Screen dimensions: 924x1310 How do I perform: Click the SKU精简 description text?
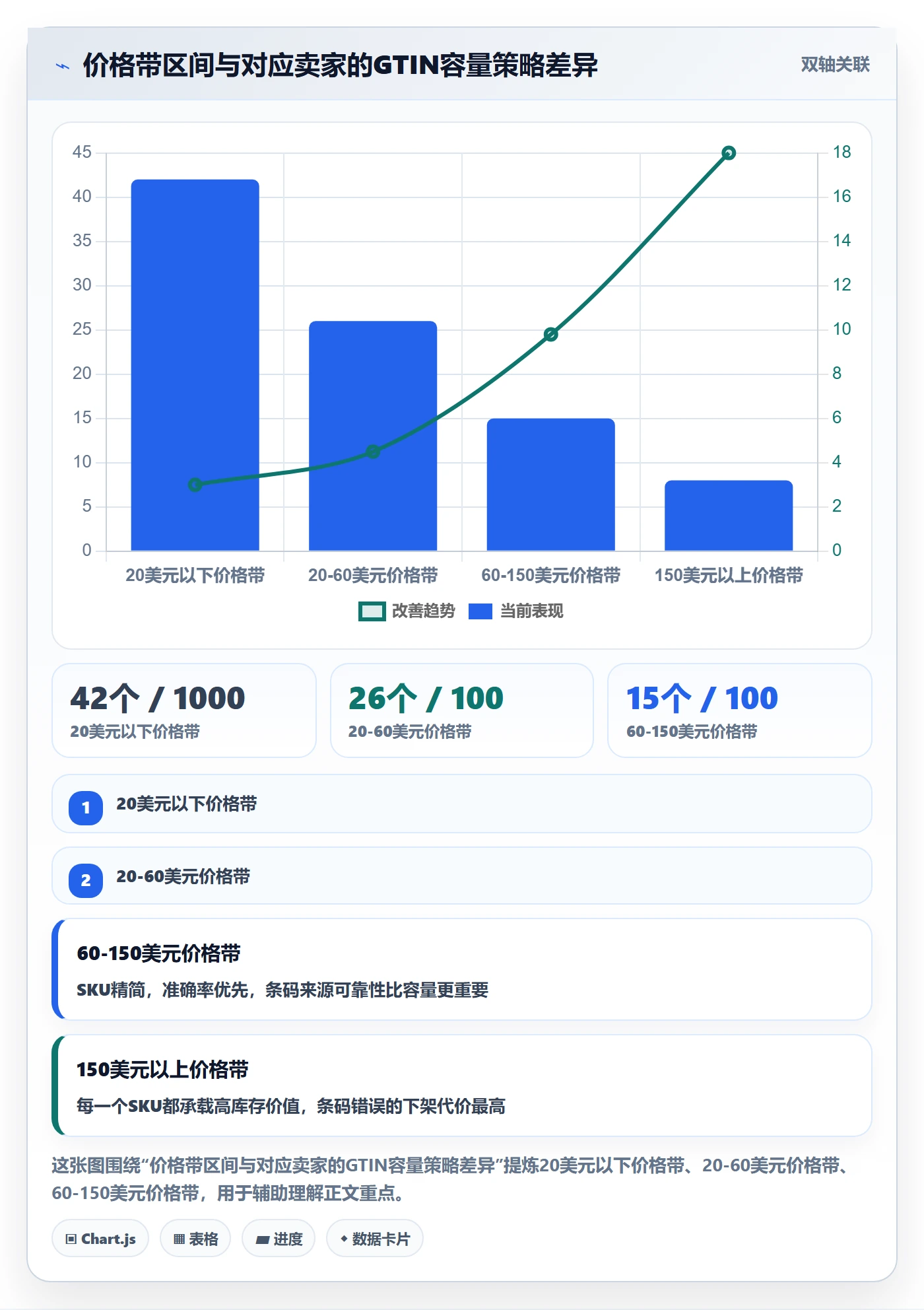pos(282,990)
